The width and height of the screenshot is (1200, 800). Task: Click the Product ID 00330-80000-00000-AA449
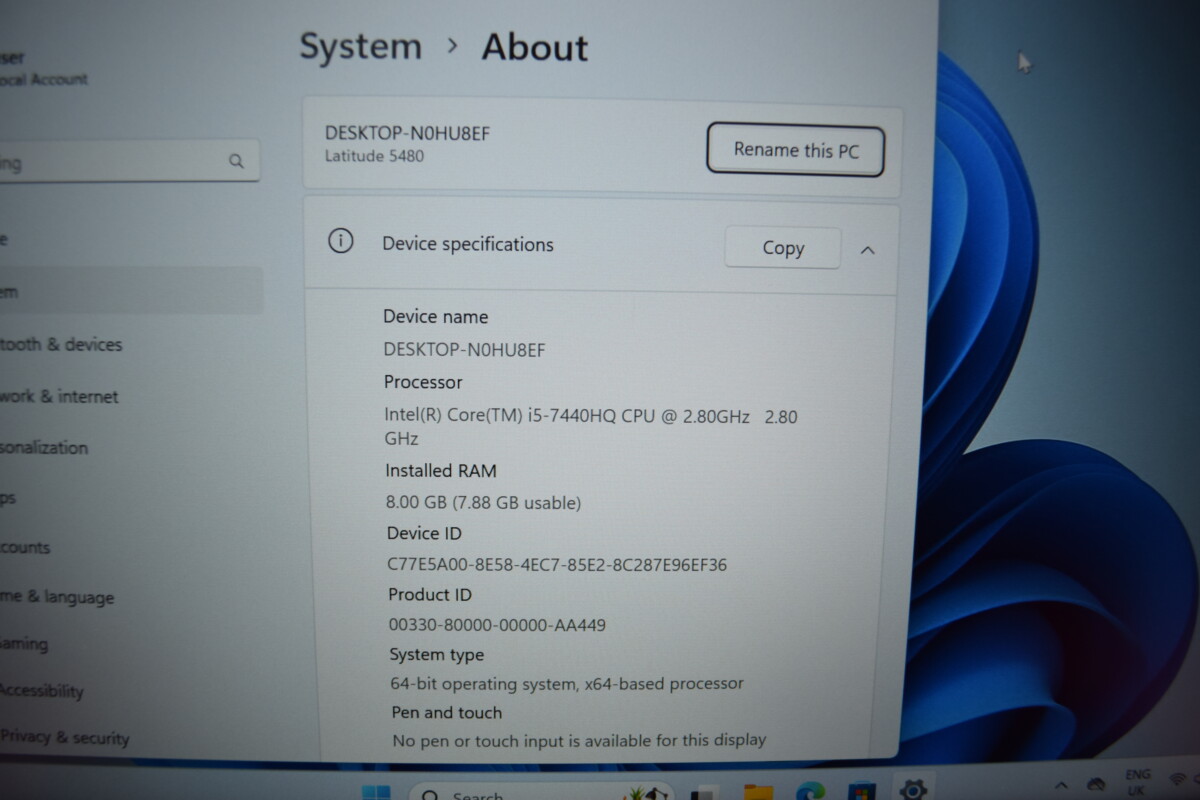497,625
